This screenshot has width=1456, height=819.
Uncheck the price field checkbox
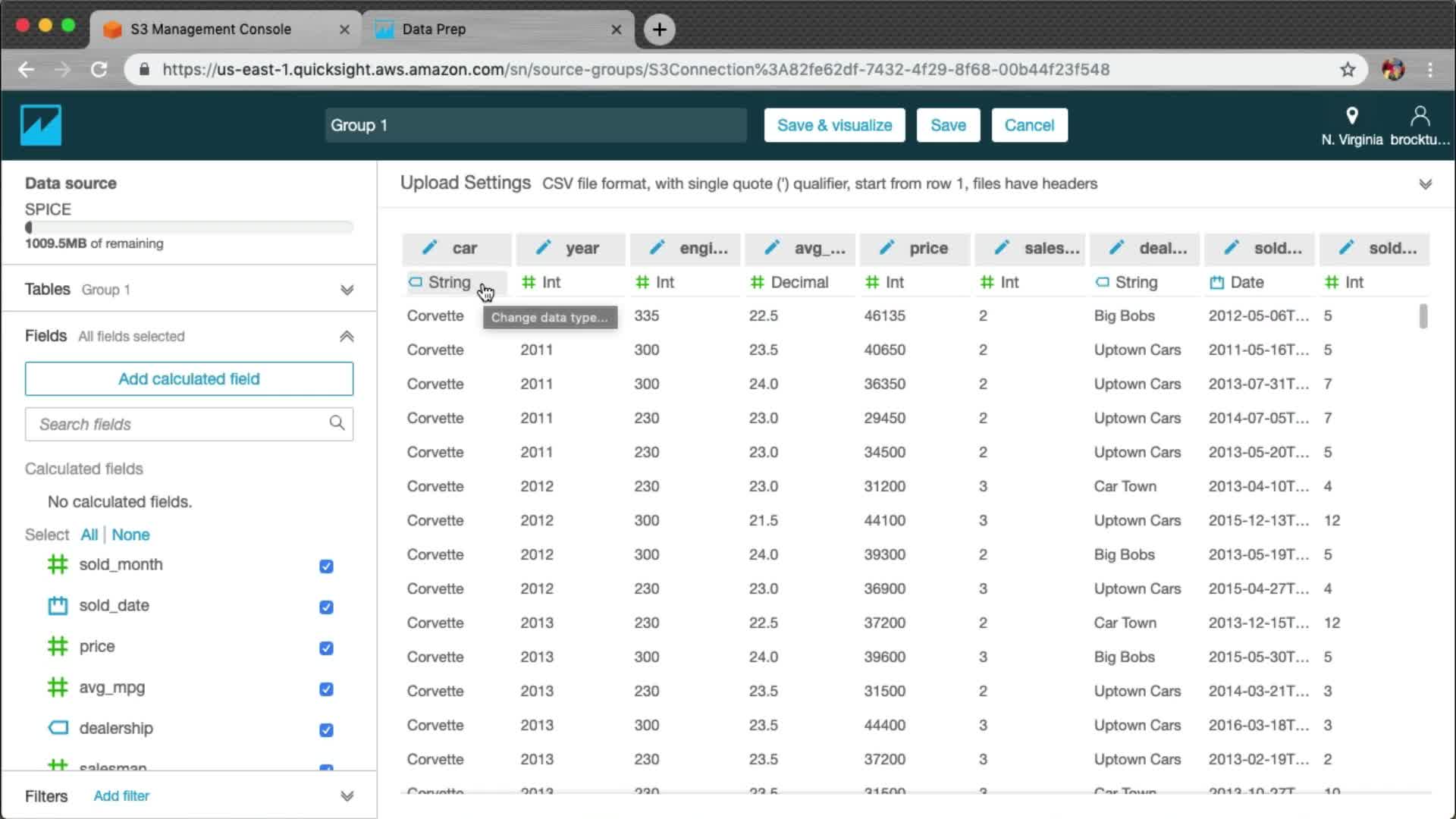click(x=326, y=648)
